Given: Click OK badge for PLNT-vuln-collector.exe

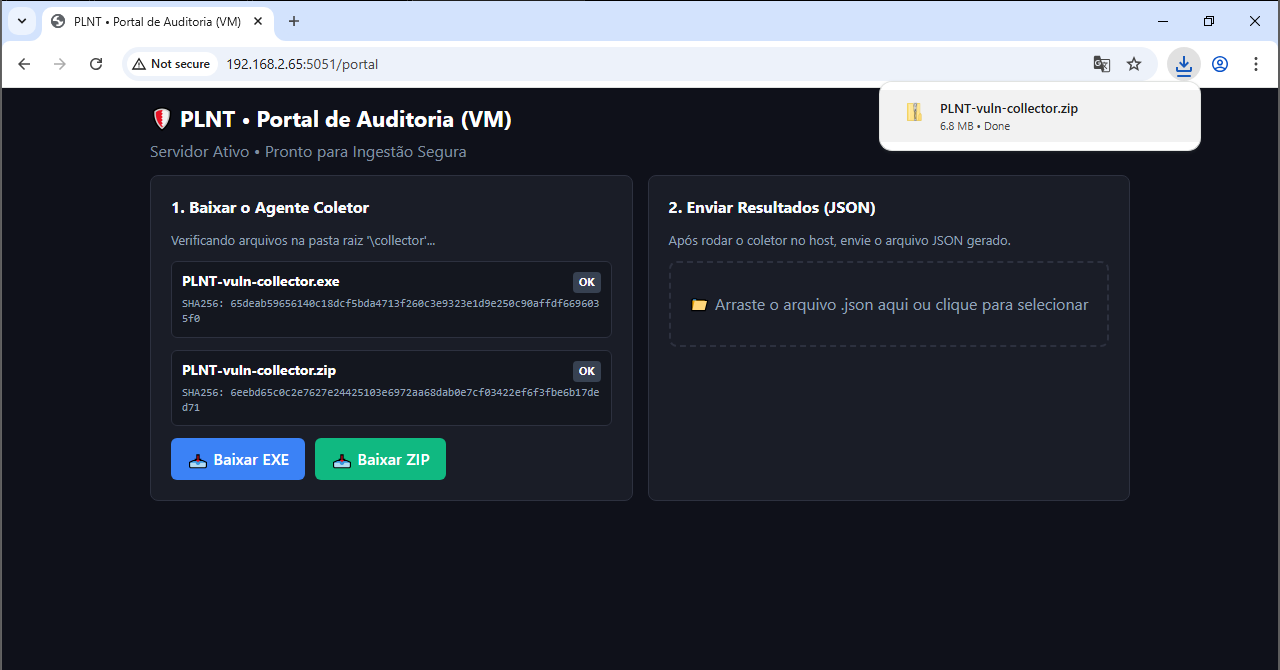Looking at the screenshot, I should (x=587, y=282).
